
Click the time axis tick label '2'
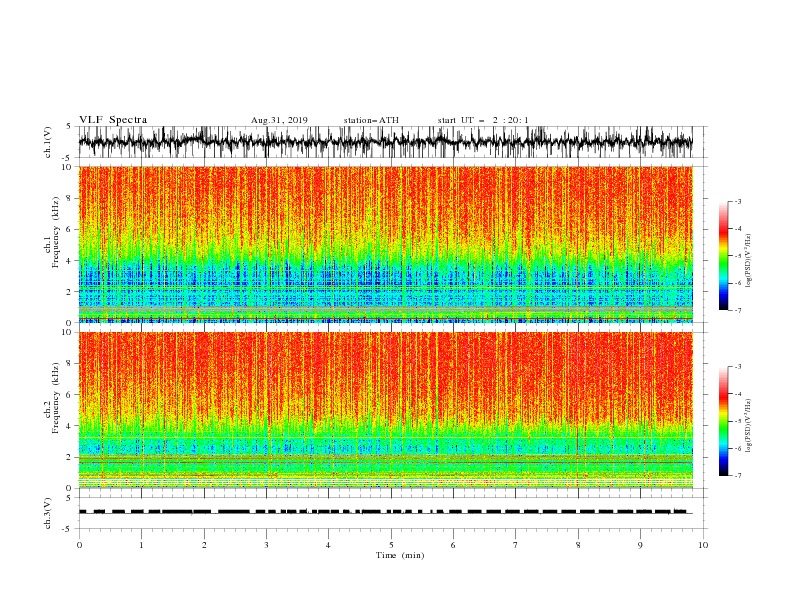[x=204, y=545]
